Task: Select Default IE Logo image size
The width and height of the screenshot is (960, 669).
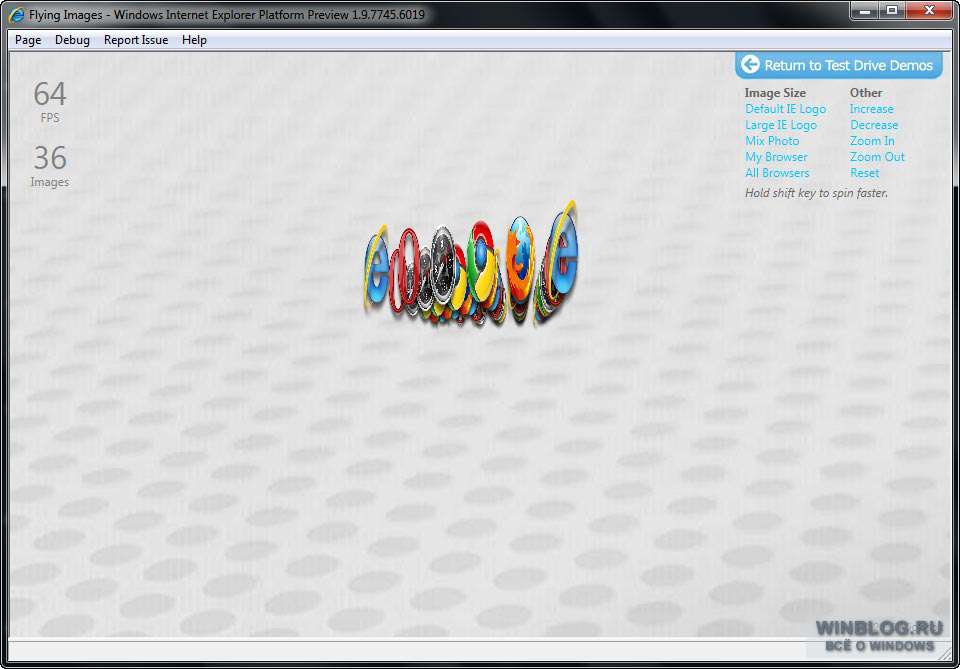Action: [786, 109]
